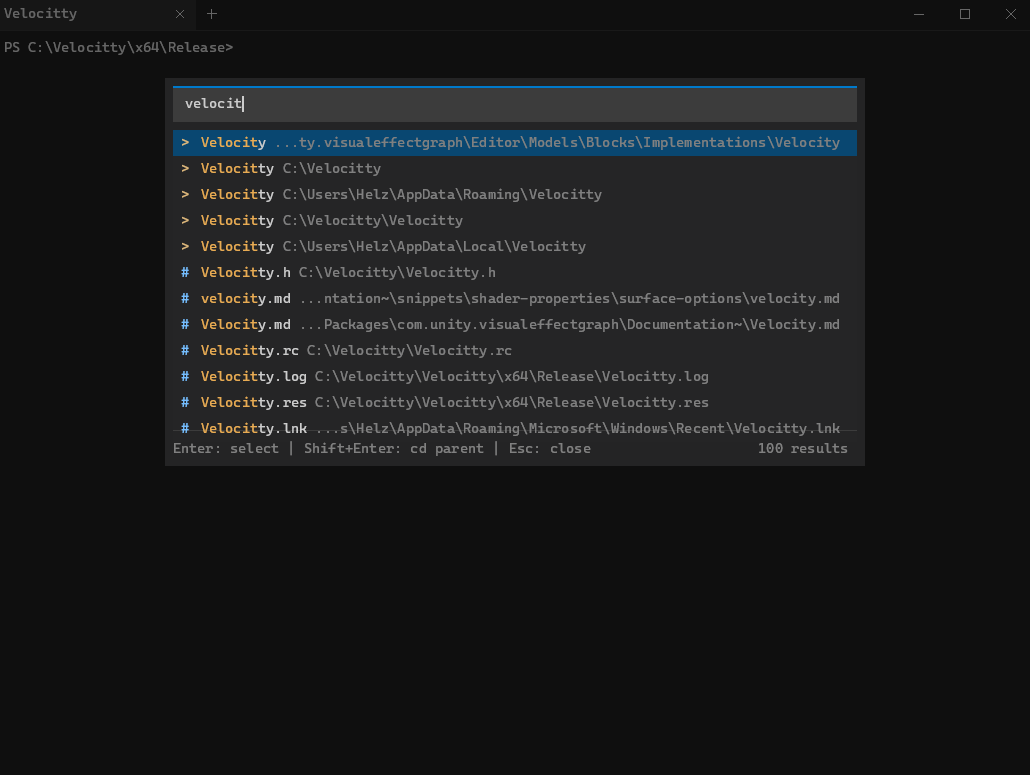The width and height of the screenshot is (1030, 775).
Task: Click the # icon next to Velocitty.log
Action: coord(184,376)
